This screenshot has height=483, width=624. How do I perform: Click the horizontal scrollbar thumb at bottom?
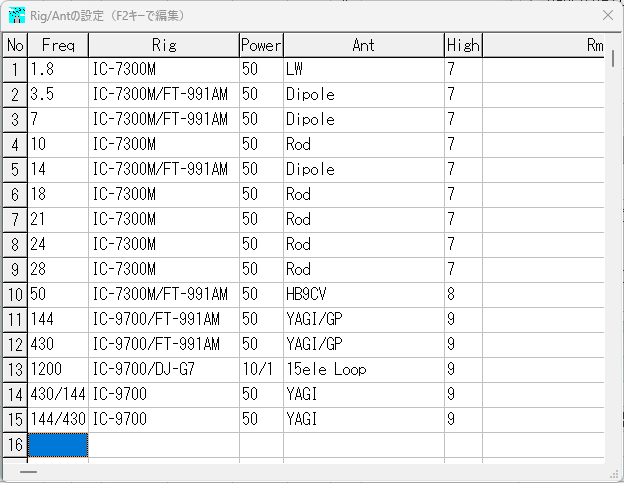(29, 472)
